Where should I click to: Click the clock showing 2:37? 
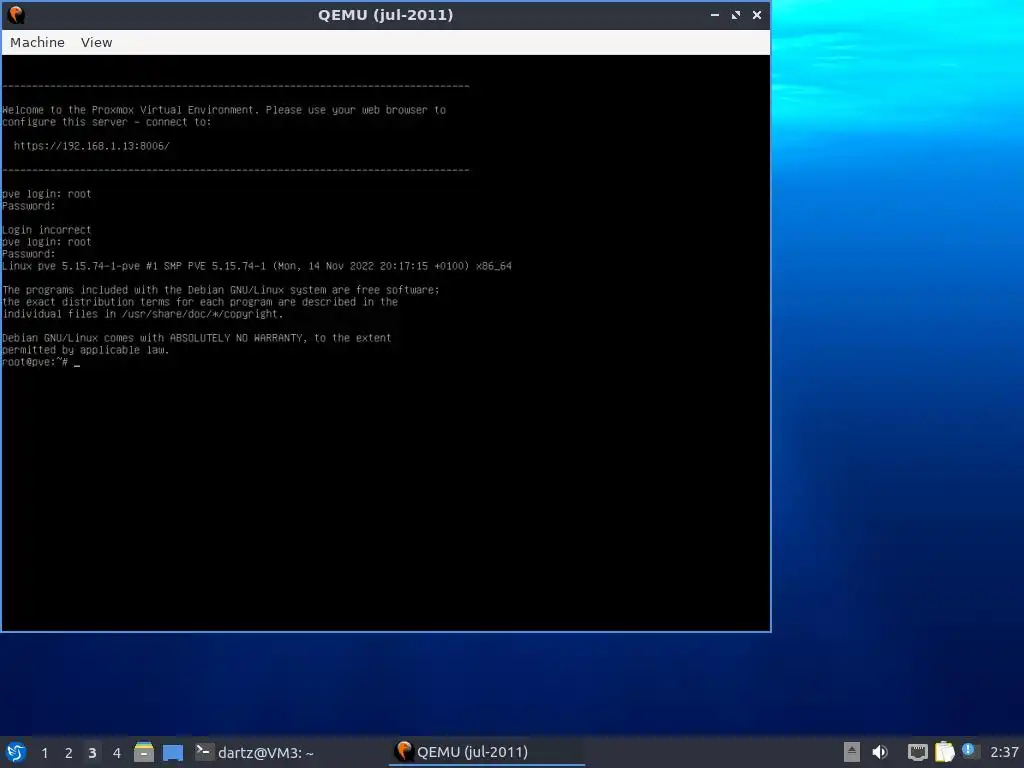point(1004,752)
